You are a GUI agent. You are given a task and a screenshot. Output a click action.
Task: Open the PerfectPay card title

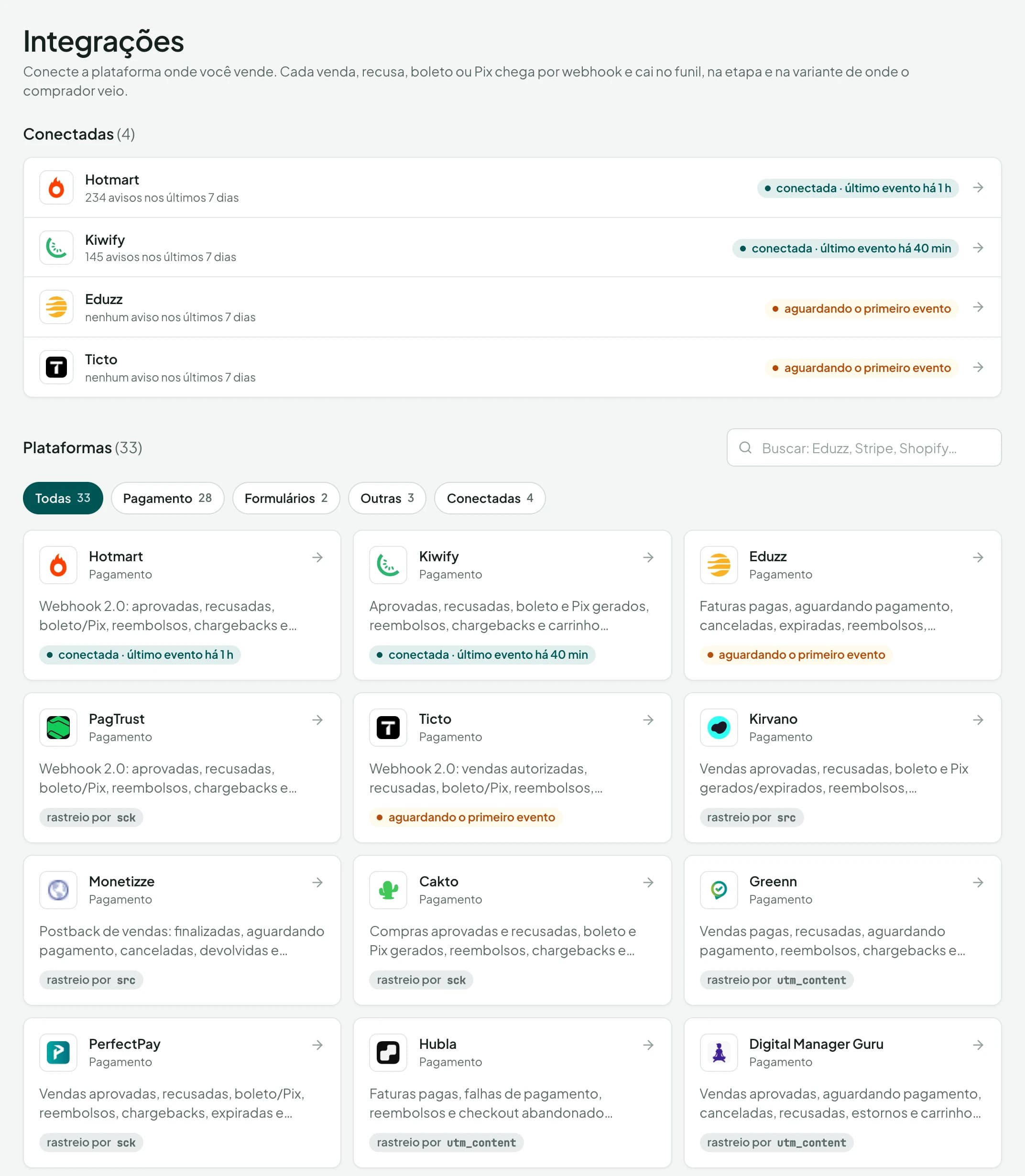click(125, 1044)
